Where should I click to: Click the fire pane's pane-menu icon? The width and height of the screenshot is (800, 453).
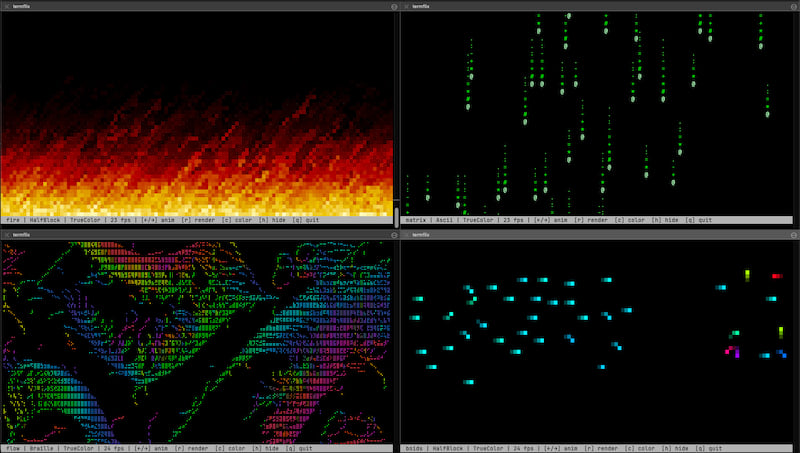[x=394, y=7]
